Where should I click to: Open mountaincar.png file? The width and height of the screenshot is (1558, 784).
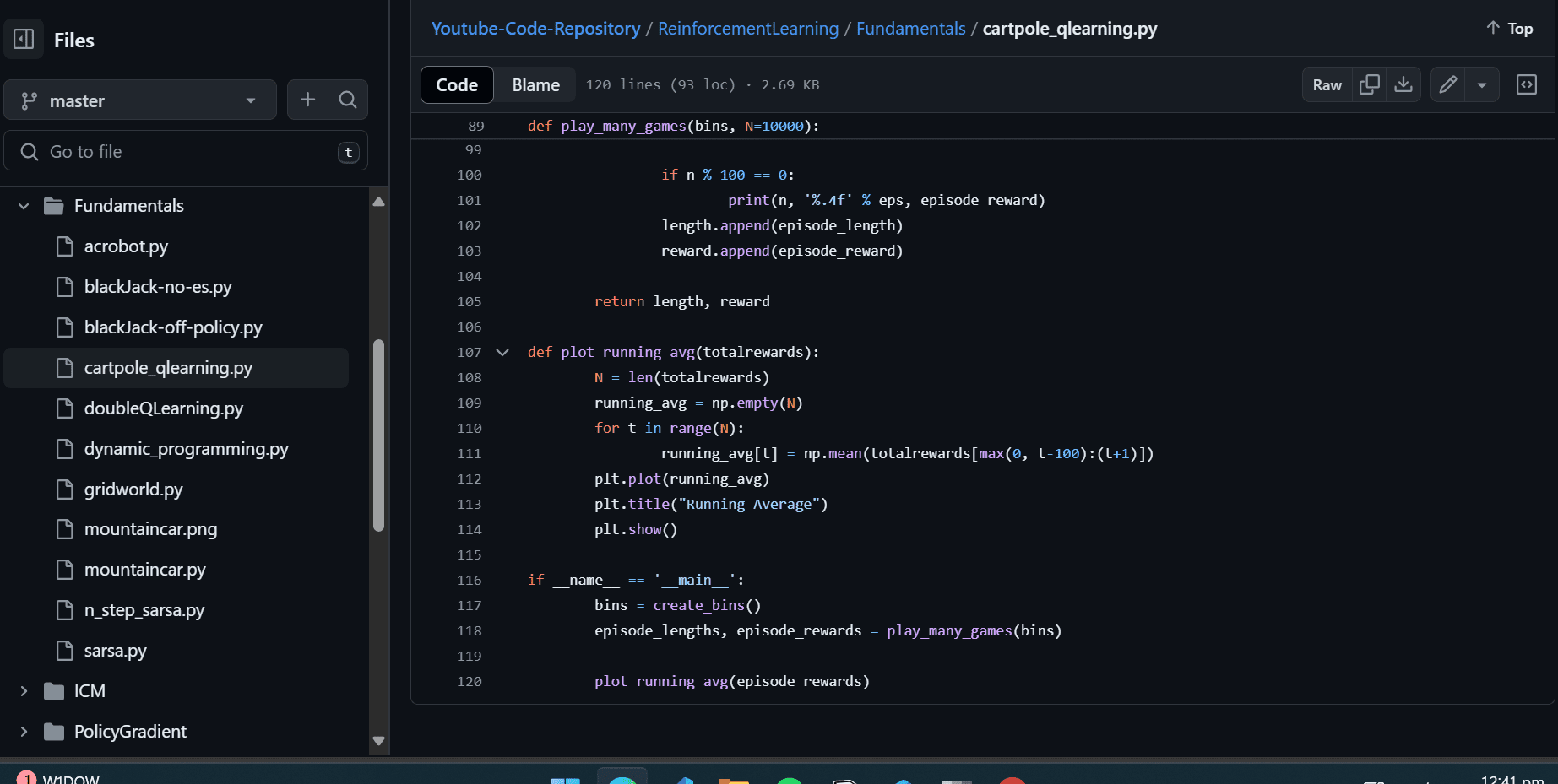(150, 529)
